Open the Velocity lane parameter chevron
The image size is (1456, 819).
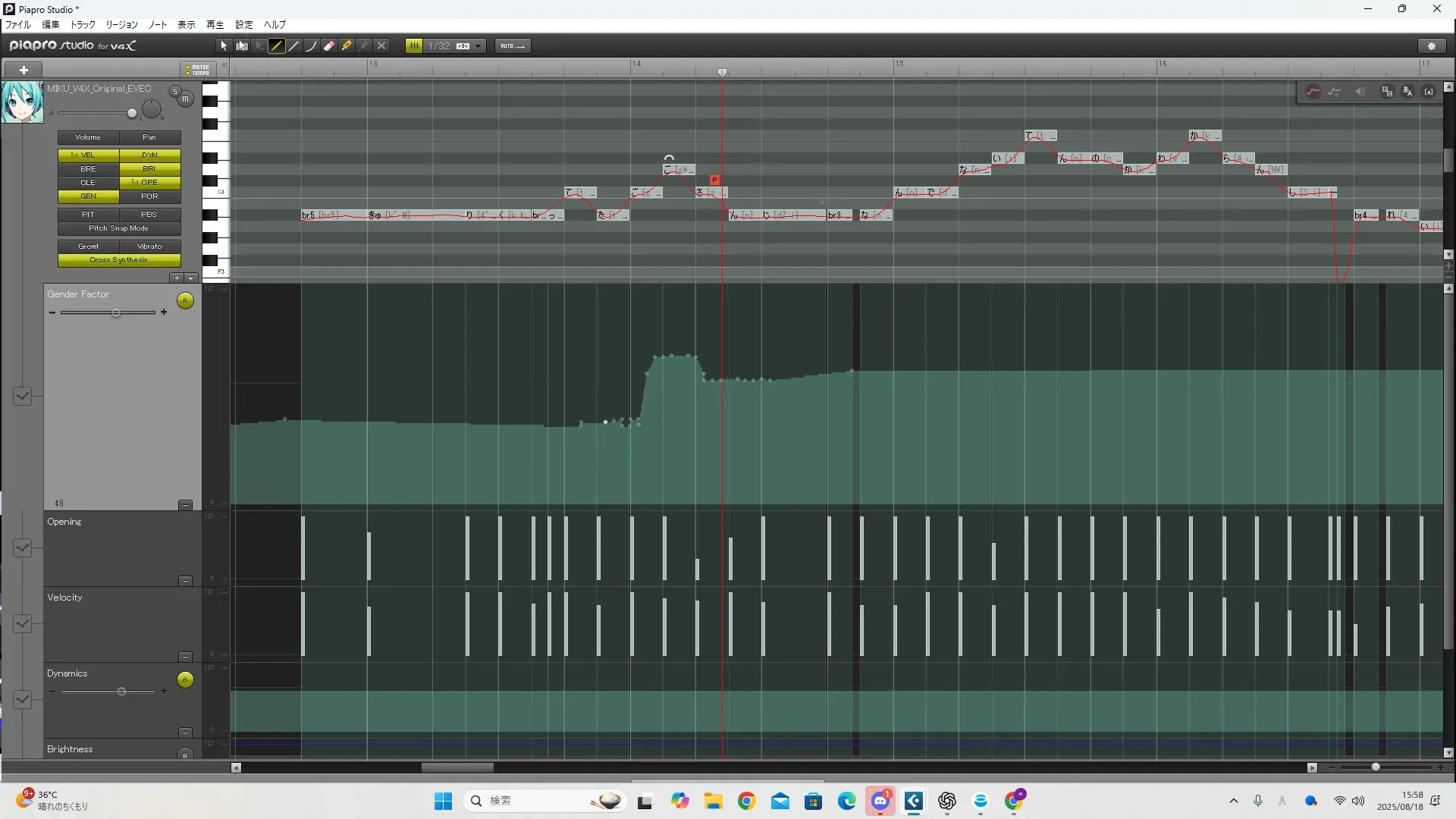coord(22,623)
